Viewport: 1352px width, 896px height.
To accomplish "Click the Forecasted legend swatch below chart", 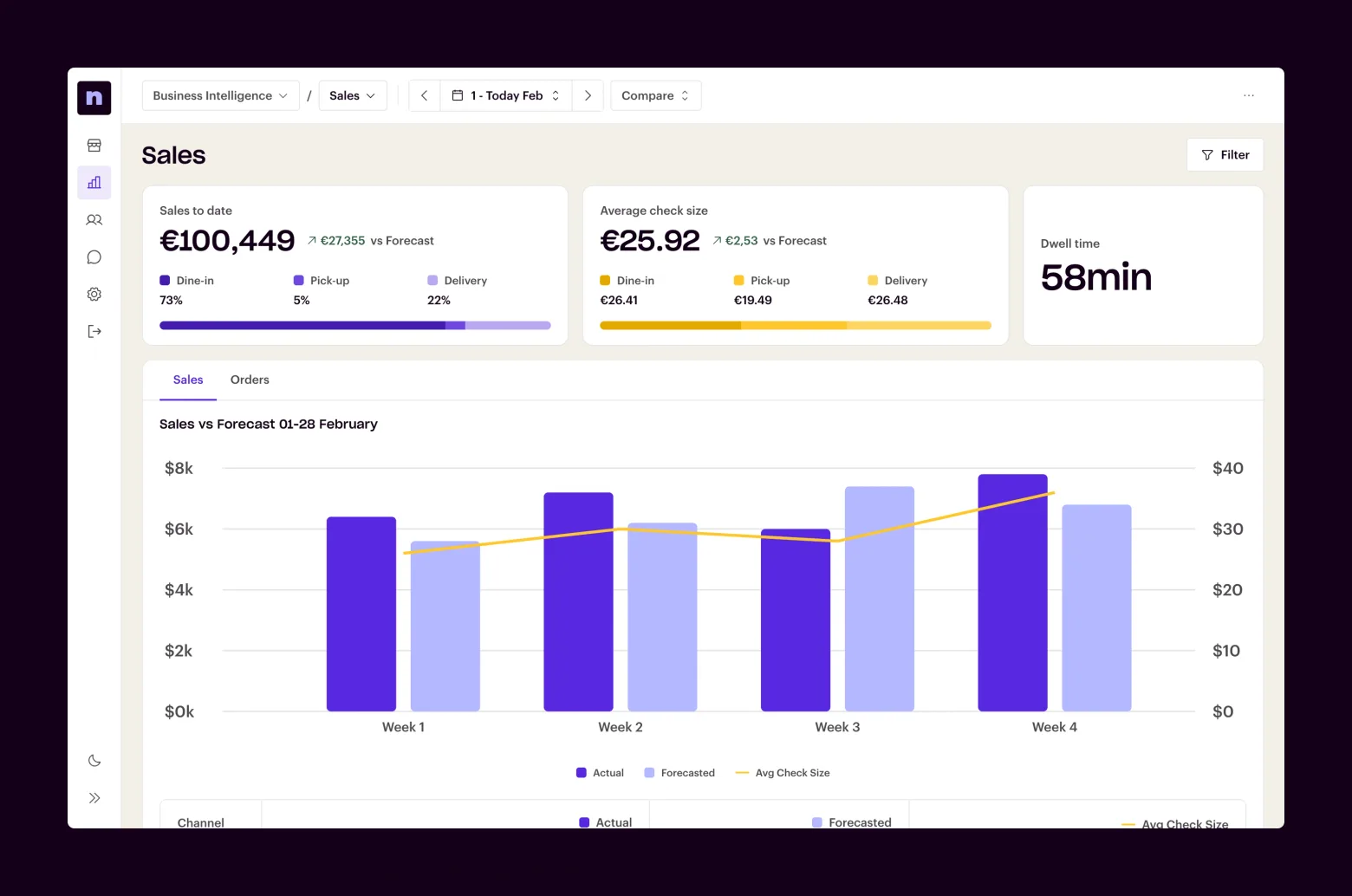I will 649,773.
